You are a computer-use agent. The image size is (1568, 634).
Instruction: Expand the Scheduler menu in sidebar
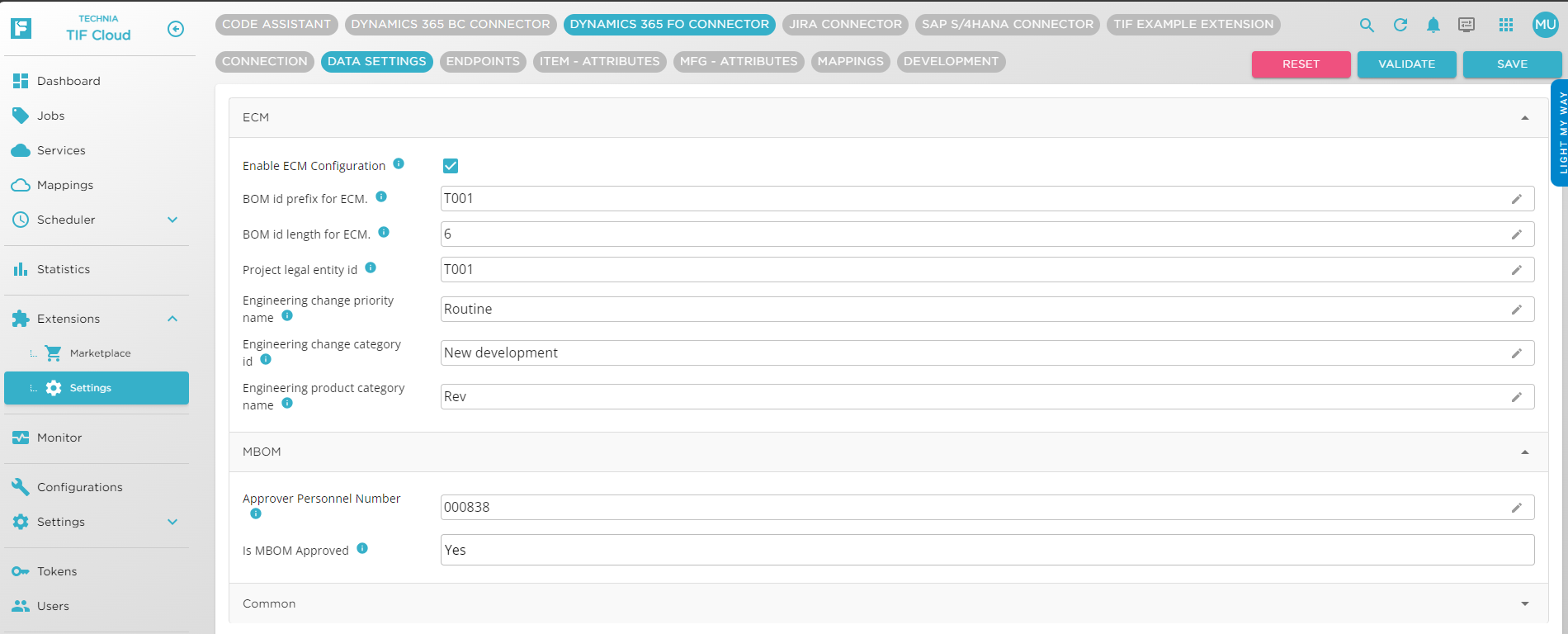pos(172,220)
